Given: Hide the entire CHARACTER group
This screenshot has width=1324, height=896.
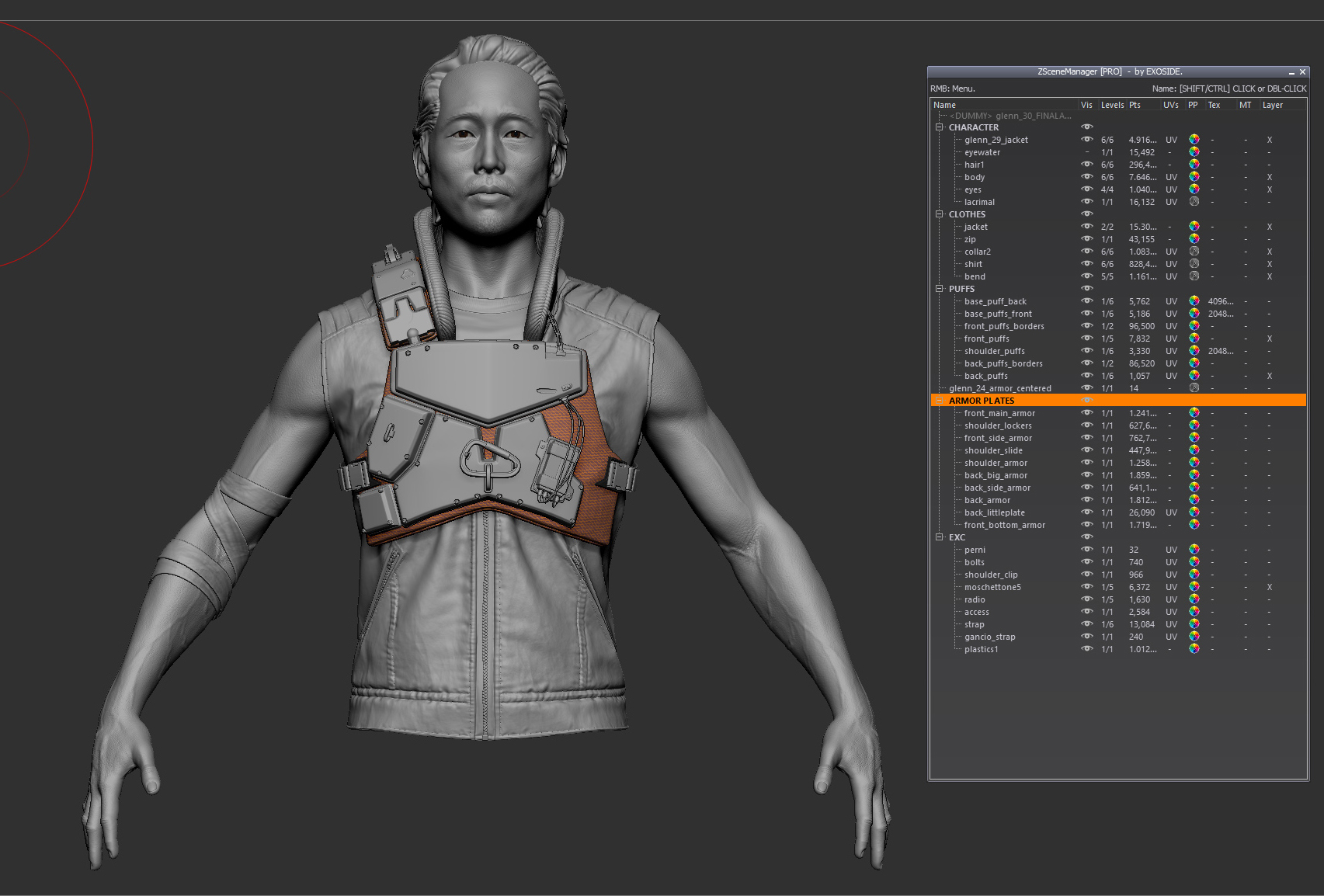Looking at the screenshot, I should point(1087,127).
